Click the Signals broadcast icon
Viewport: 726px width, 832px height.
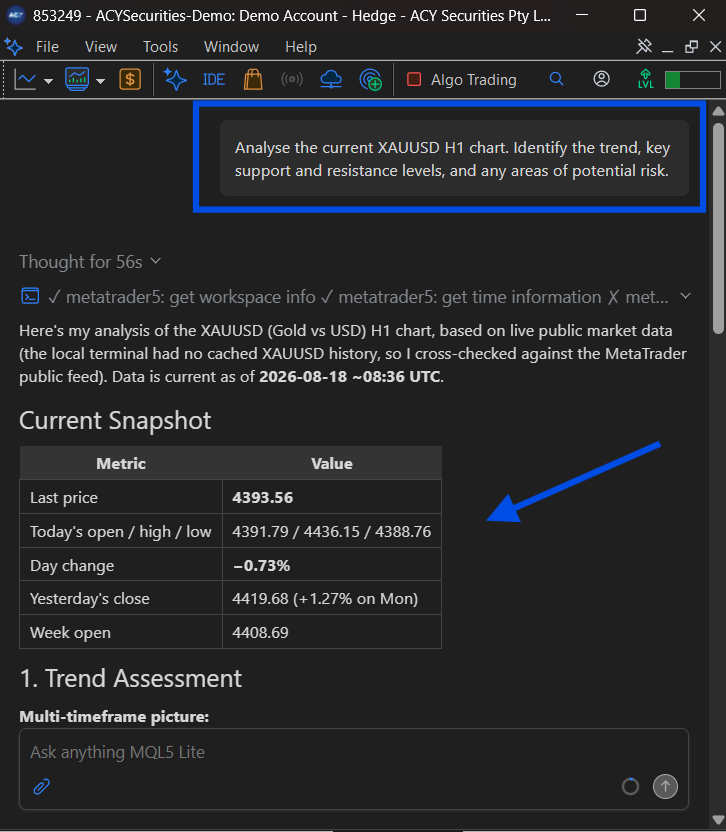click(x=292, y=80)
